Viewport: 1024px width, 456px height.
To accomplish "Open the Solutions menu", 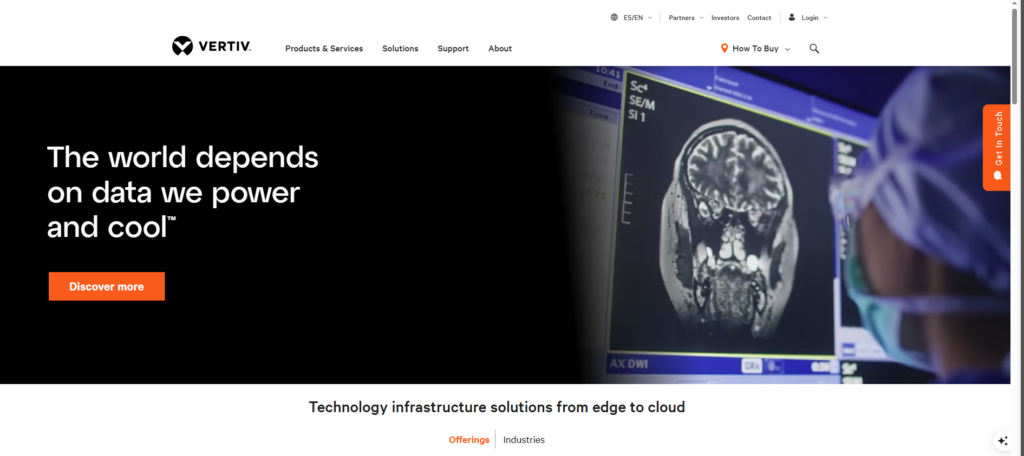I will click(400, 48).
